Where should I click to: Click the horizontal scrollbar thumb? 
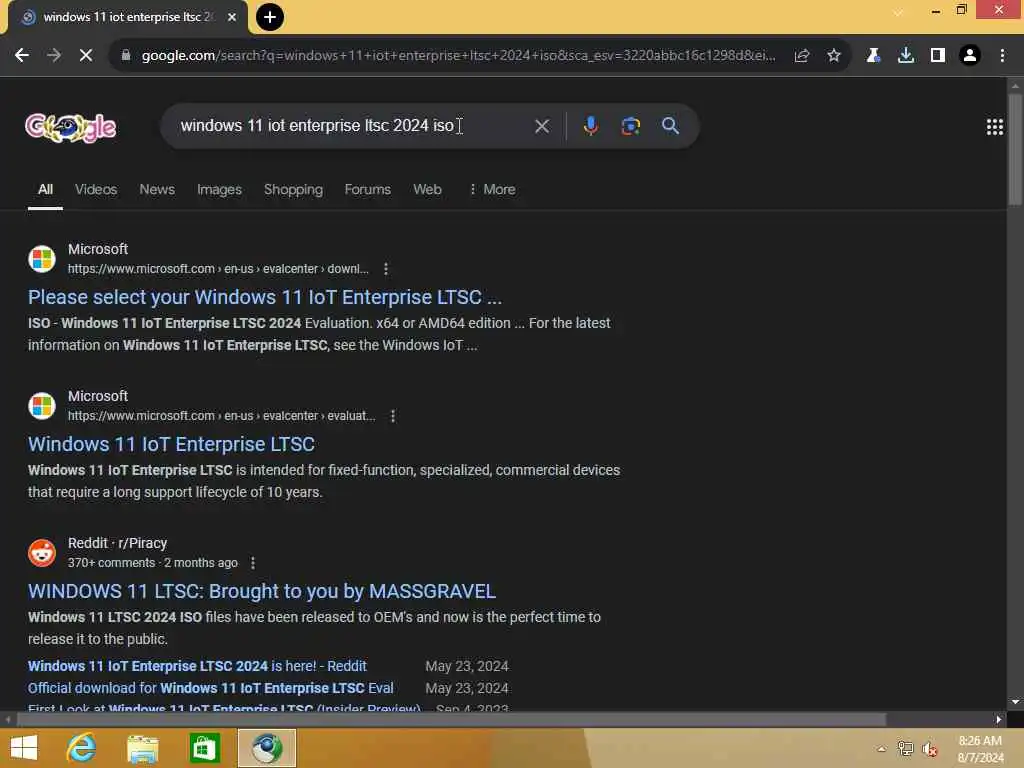click(451, 720)
